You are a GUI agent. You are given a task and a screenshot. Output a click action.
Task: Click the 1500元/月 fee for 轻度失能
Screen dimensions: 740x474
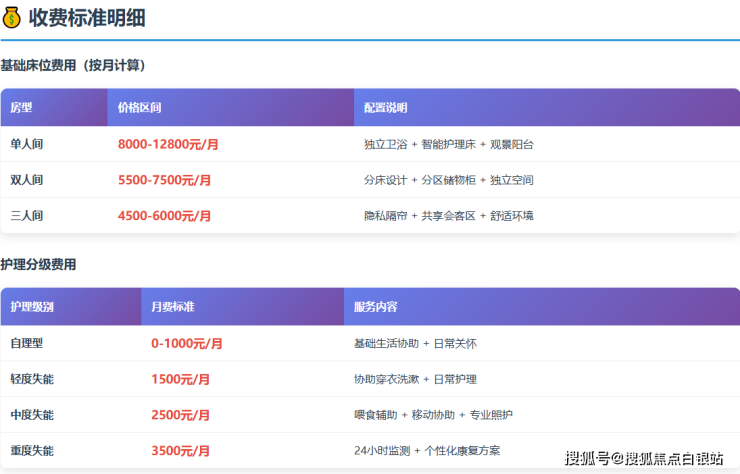point(180,379)
